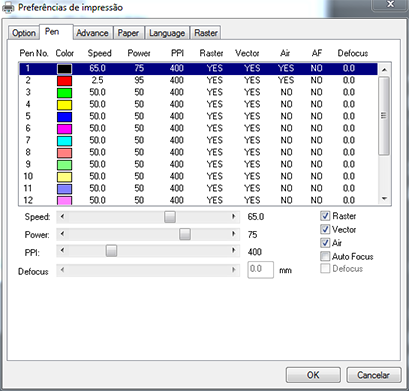This screenshot has height=391, width=409.
Task: Click the yellow color swatch of pen 4
Action: pyautogui.click(x=64, y=105)
